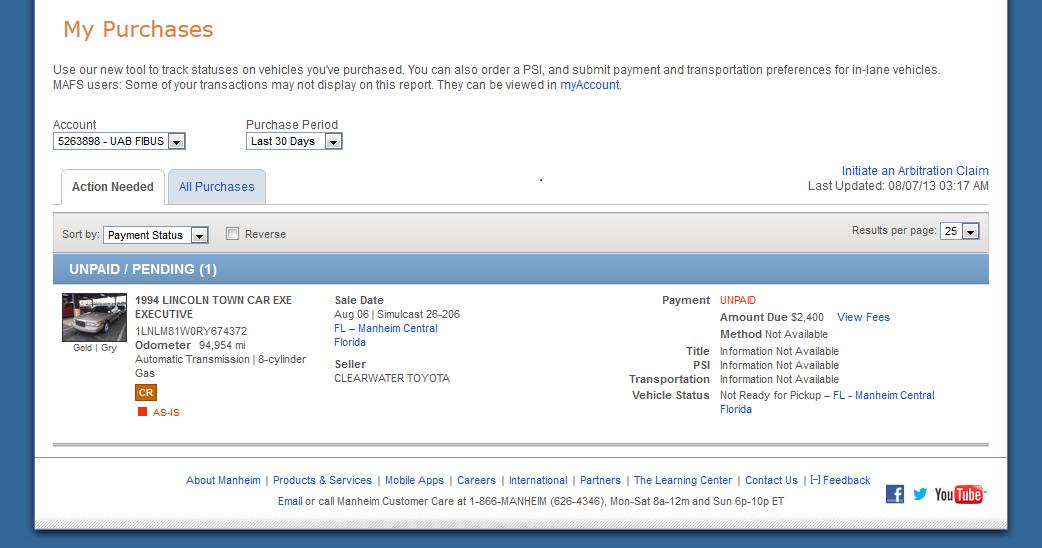Open the Mobile Apps footer link
The image size is (1042, 548).
point(414,480)
